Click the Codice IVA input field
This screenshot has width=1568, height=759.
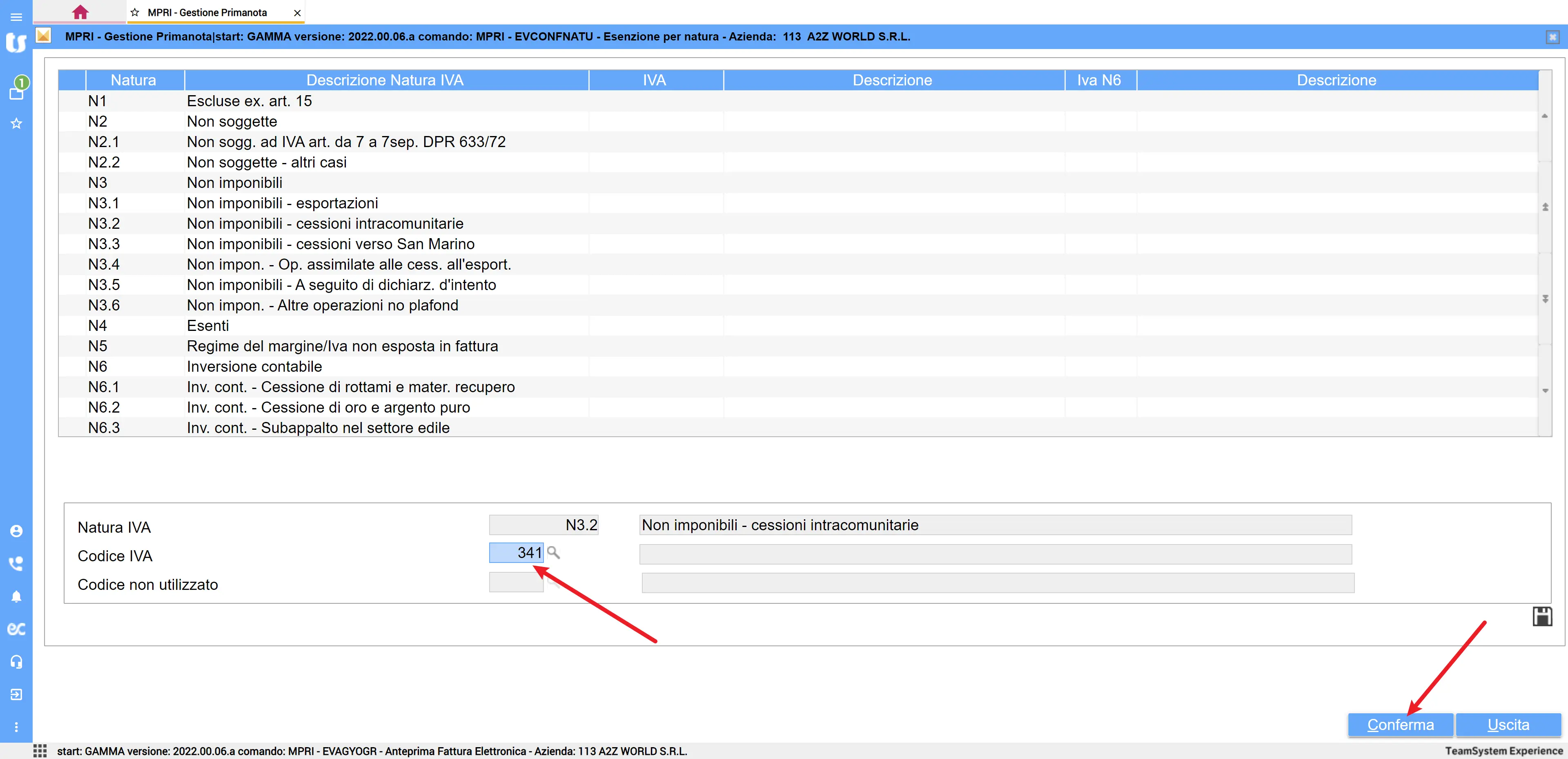pos(516,552)
